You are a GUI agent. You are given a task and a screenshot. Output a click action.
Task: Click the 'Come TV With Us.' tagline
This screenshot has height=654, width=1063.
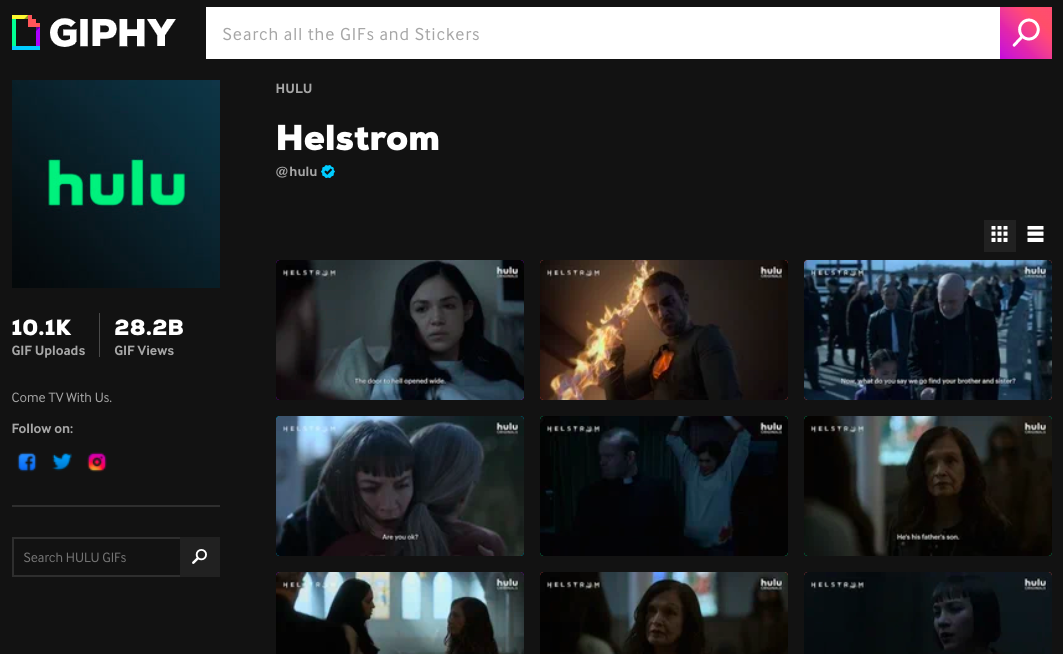(x=62, y=398)
